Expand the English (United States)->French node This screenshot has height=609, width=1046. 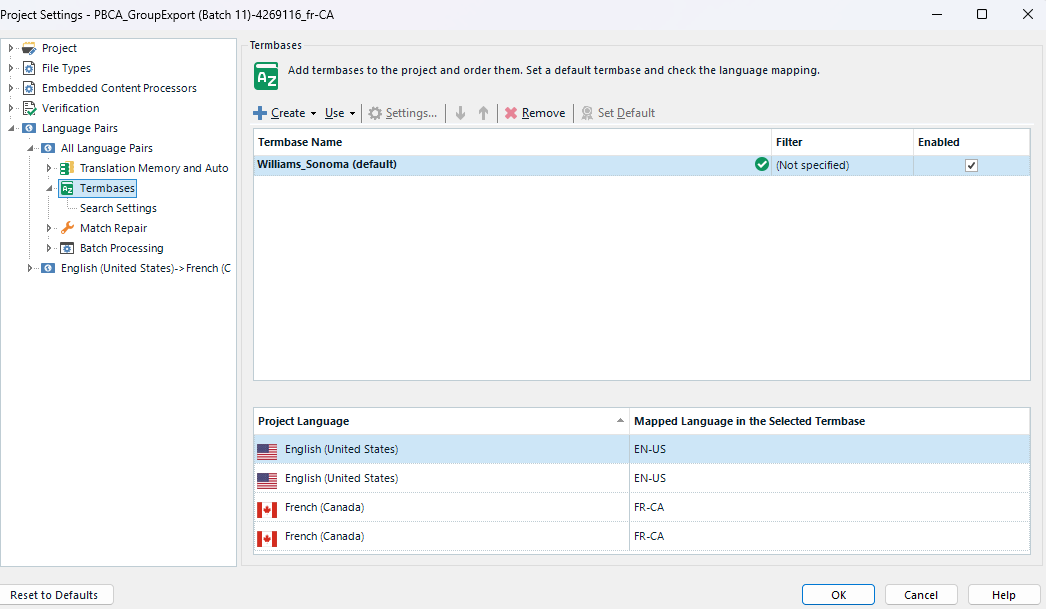31,267
